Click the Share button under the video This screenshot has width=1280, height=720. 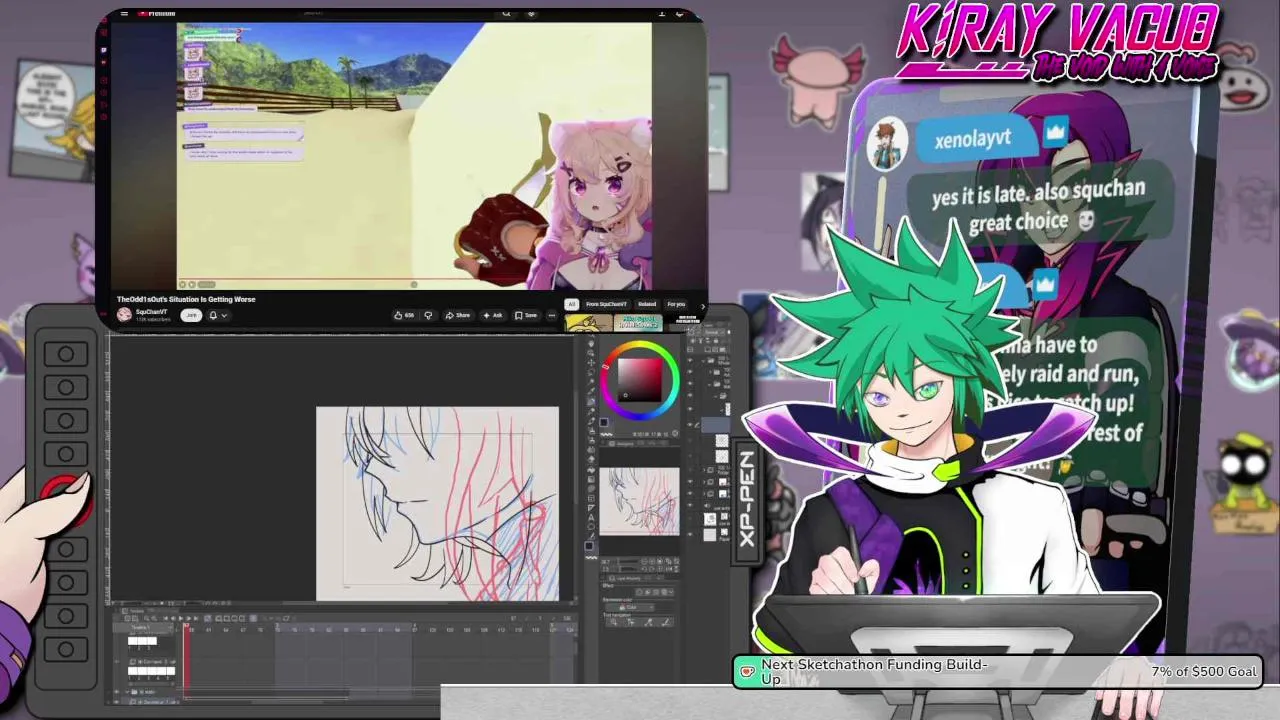(x=458, y=315)
